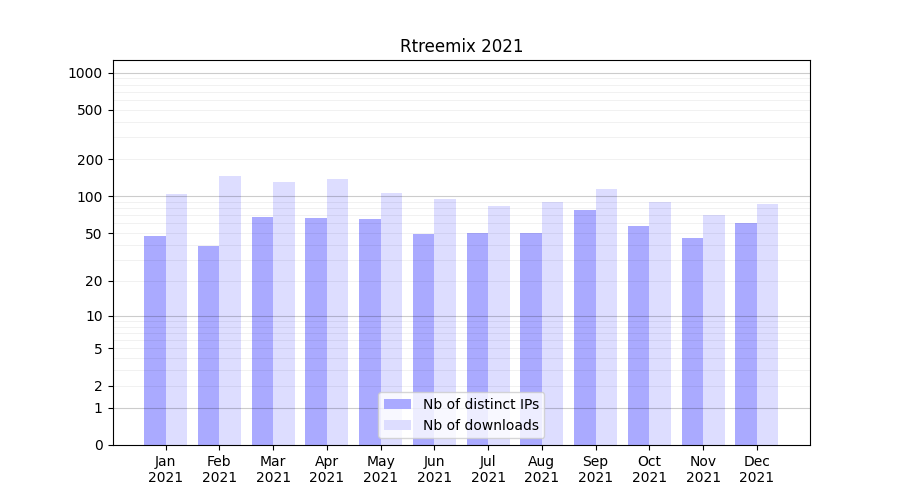Select the Oct 2021 distinct IPs bar
This screenshot has height=500, width=900.
pos(638,335)
